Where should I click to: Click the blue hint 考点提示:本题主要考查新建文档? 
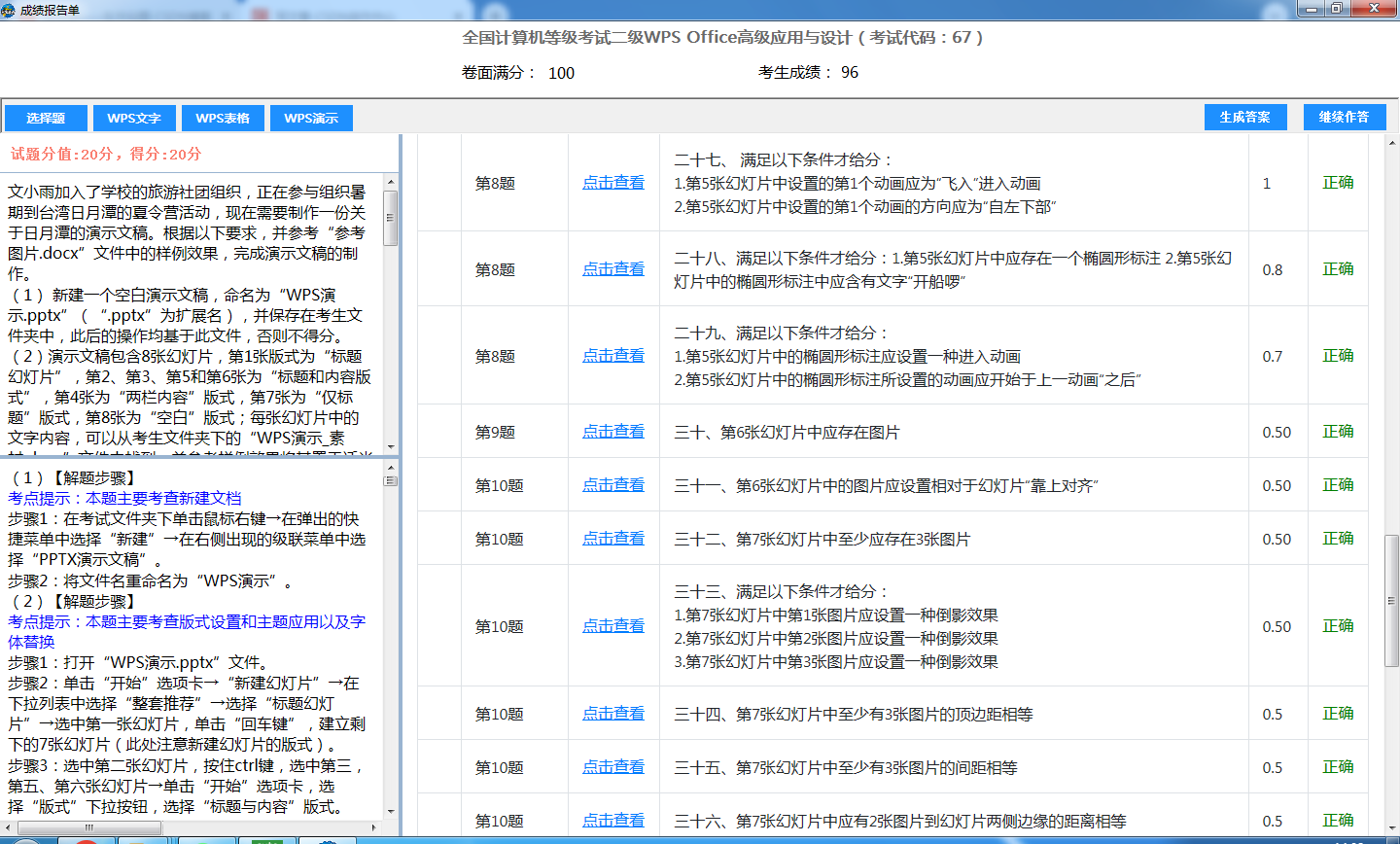(124, 498)
